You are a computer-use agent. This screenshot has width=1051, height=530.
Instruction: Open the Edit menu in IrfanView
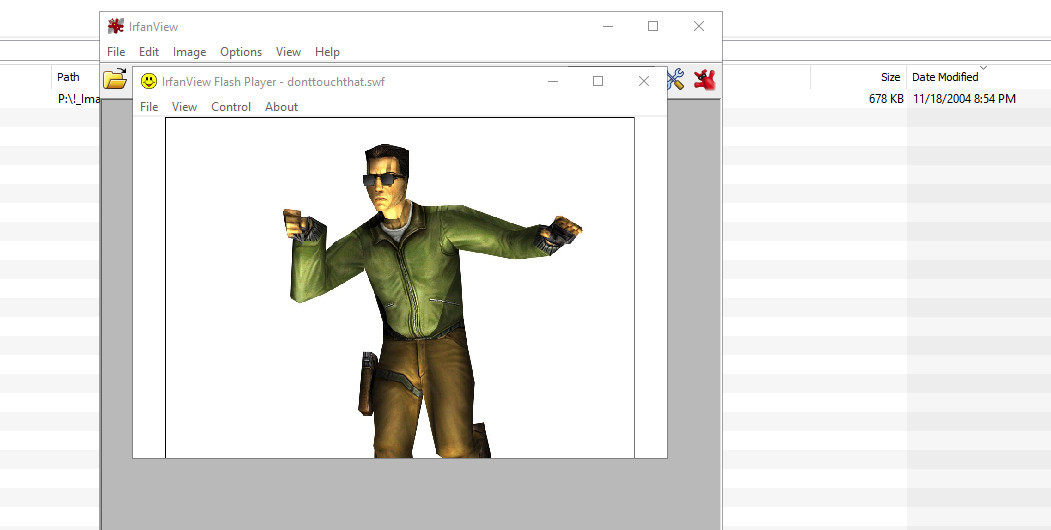click(x=149, y=52)
